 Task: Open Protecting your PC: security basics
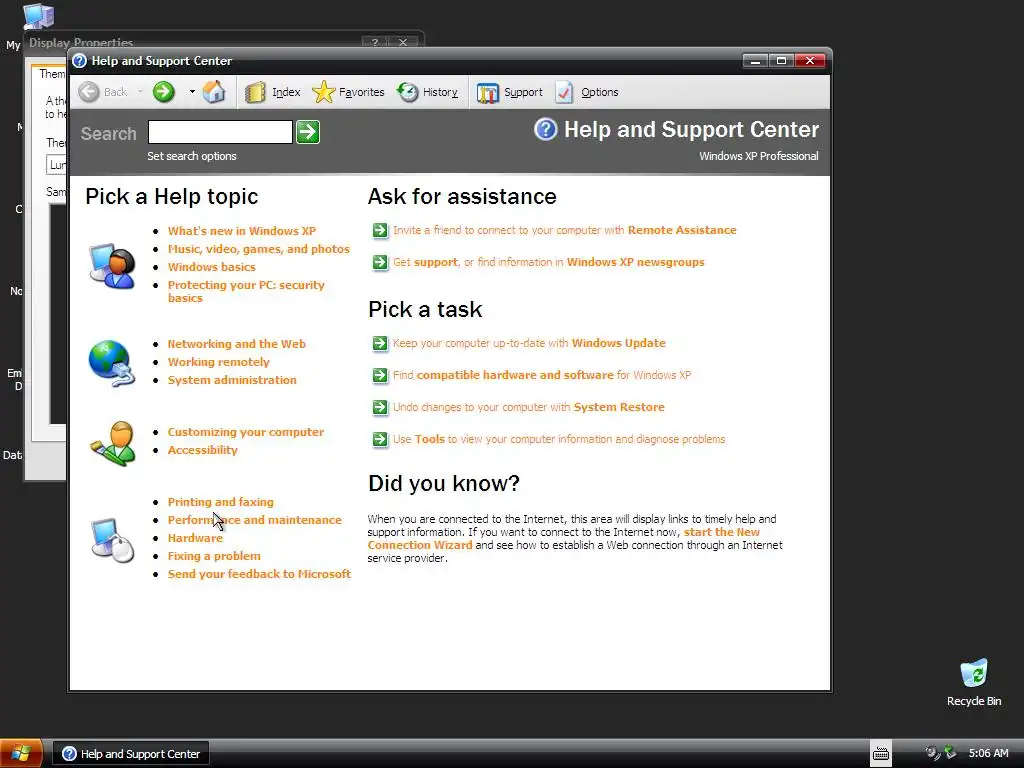coord(246,291)
